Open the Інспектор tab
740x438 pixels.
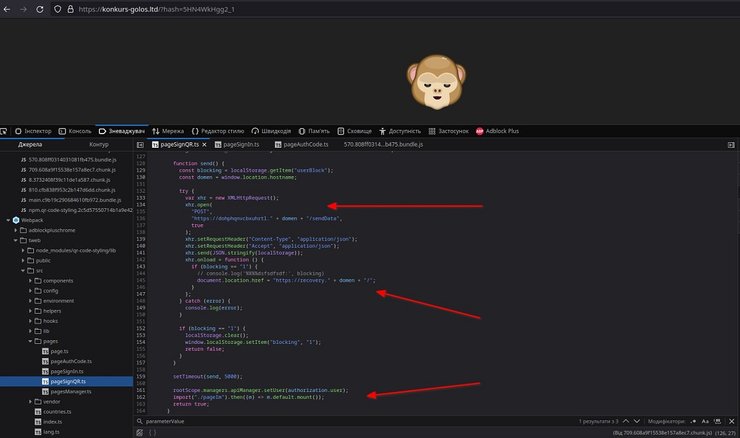coord(33,131)
